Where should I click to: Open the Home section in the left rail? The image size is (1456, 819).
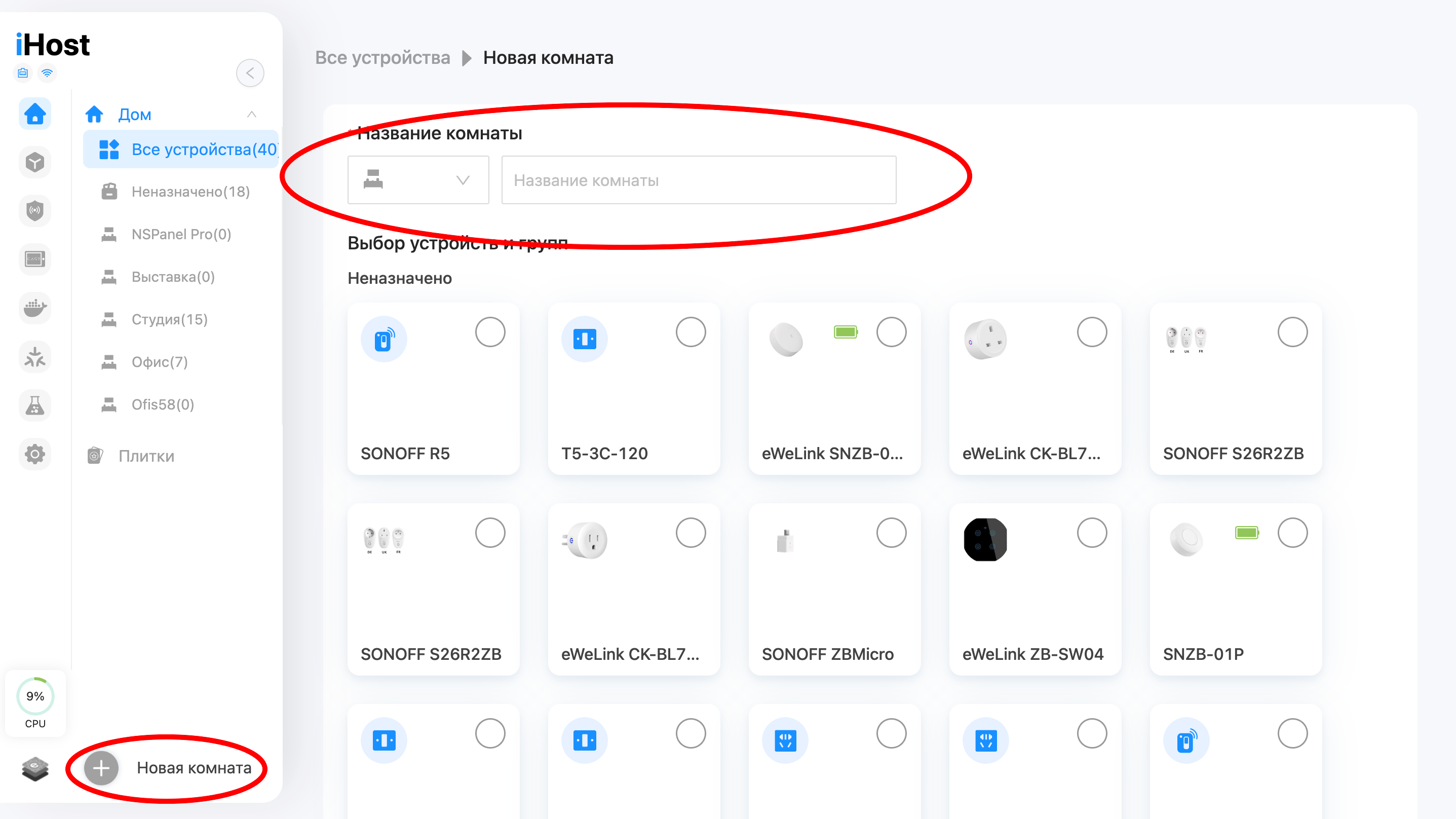pos(35,114)
